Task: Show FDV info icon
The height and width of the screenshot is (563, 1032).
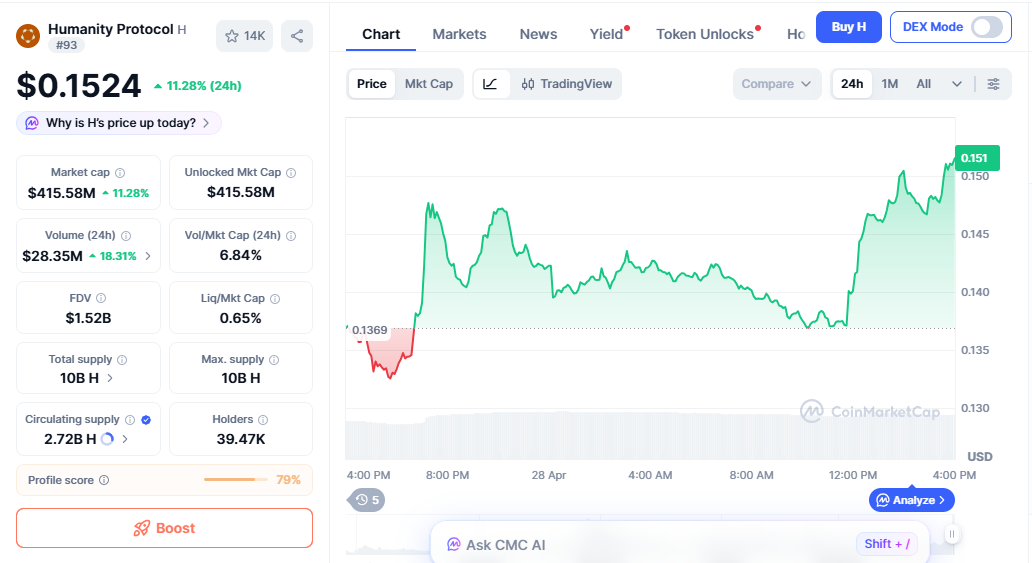Action: (101, 298)
